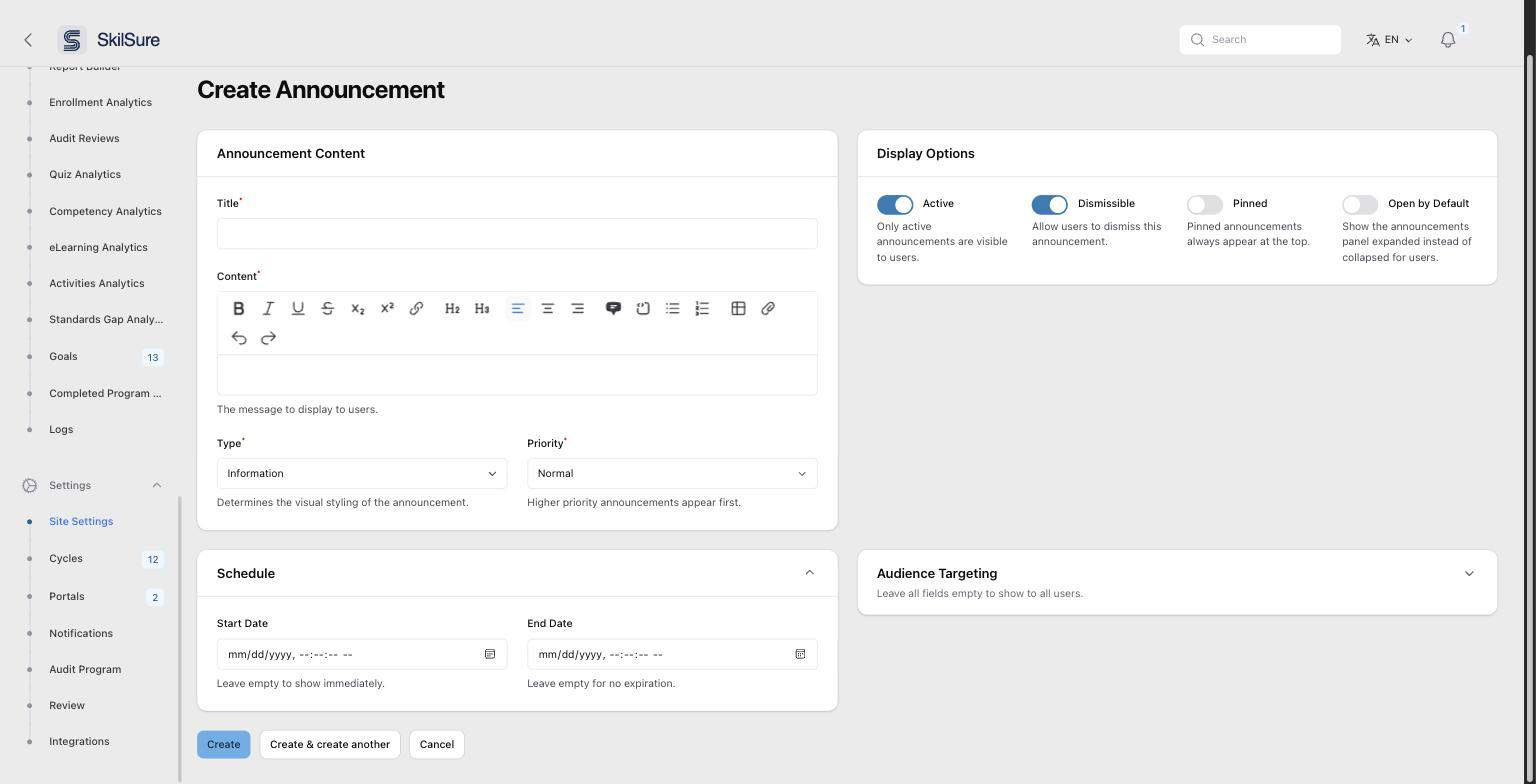Open the EN language selector
This screenshot has width=1536, height=784.
pos(1389,40)
